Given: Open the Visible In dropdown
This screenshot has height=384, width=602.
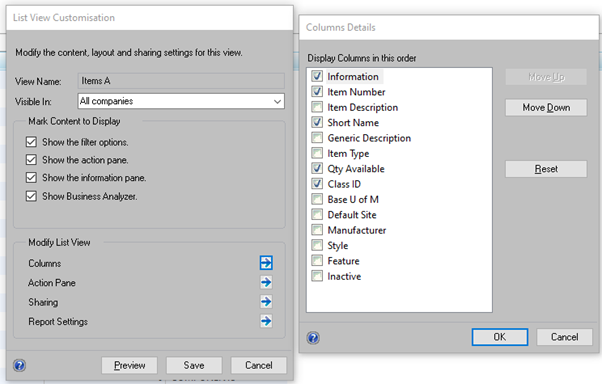Looking at the screenshot, I should [x=181, y=101].
